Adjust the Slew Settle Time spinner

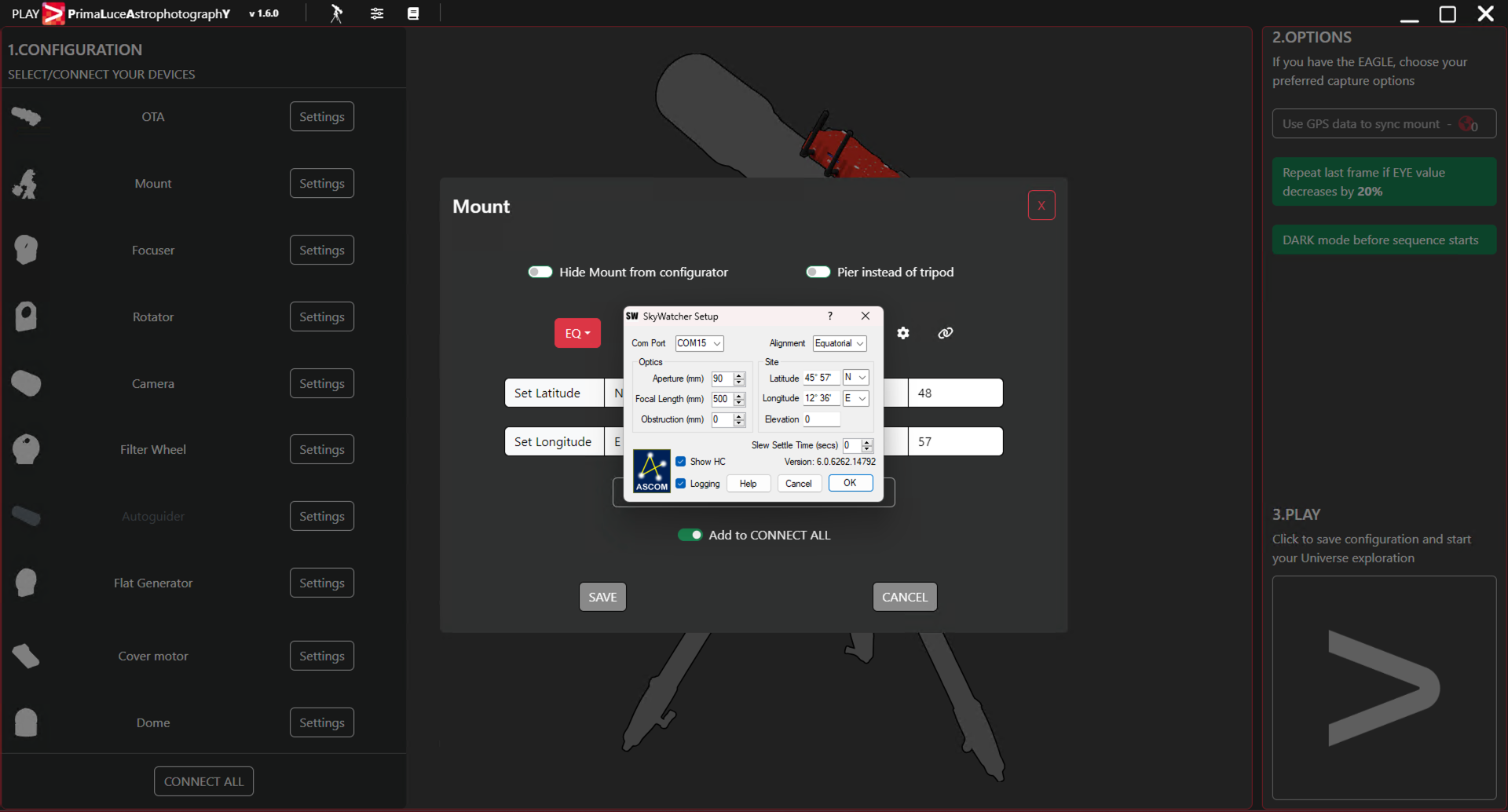coord(867,445)
